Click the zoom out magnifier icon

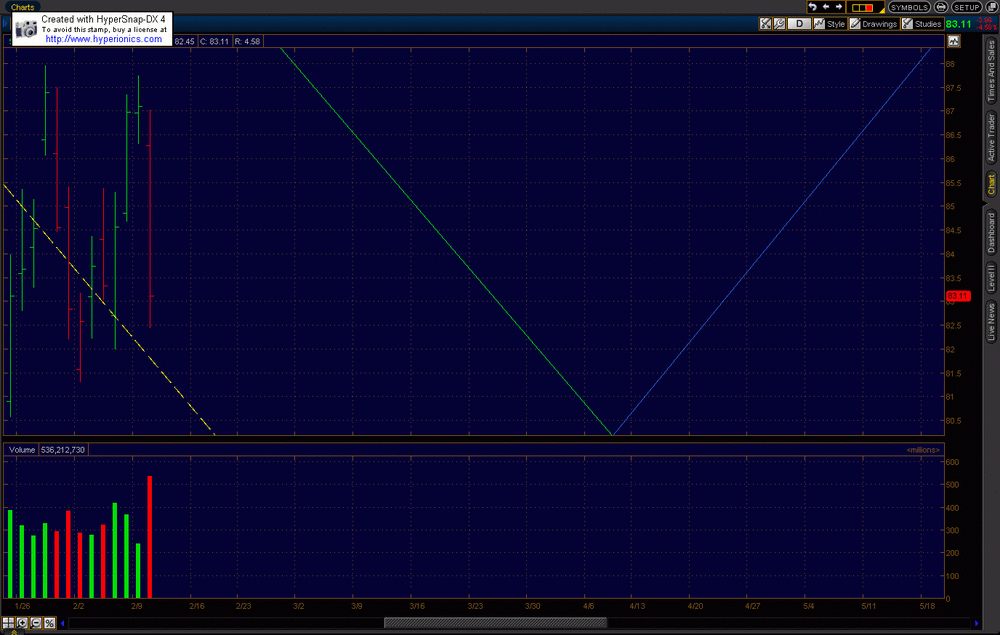(x=36, y=623)
